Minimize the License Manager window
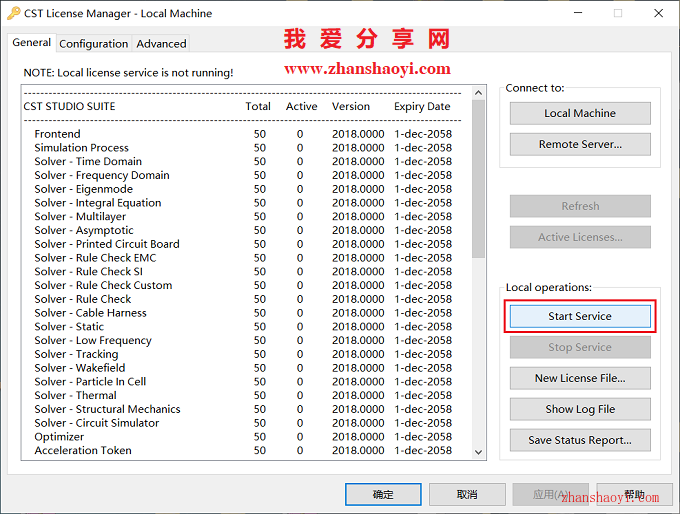The width and height of the screenshot is (680, 514). [578, 13]
